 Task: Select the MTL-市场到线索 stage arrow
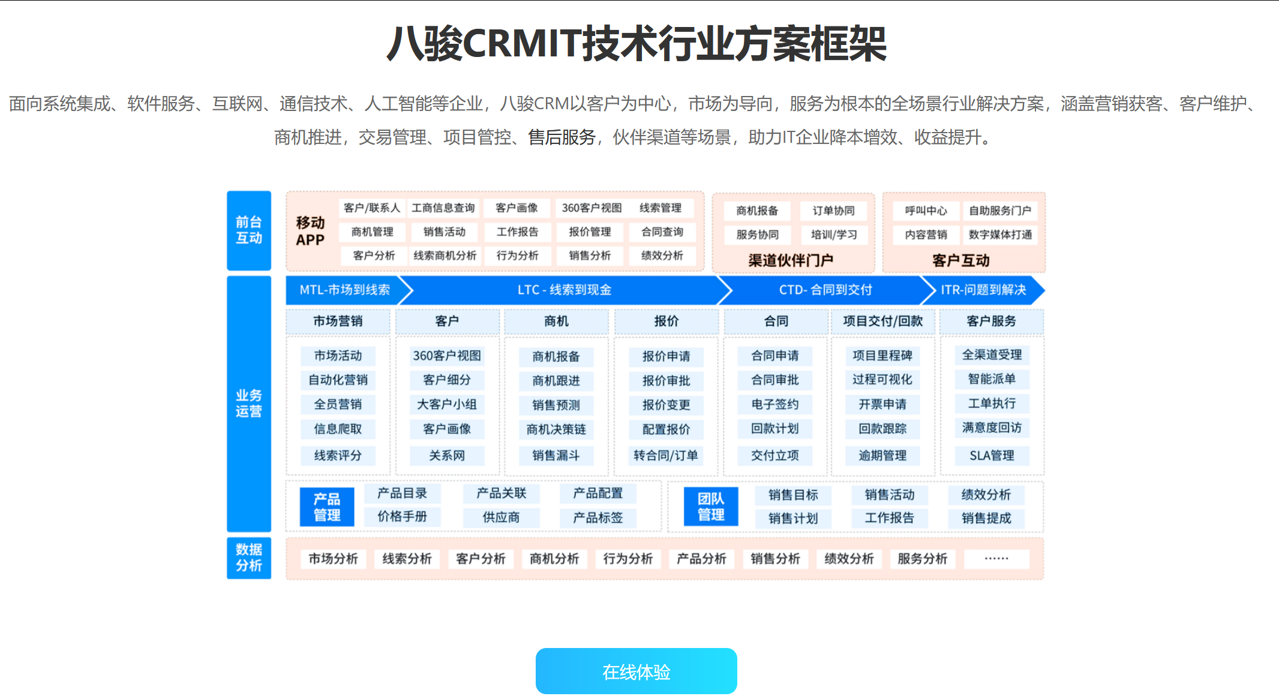point(345,290)
